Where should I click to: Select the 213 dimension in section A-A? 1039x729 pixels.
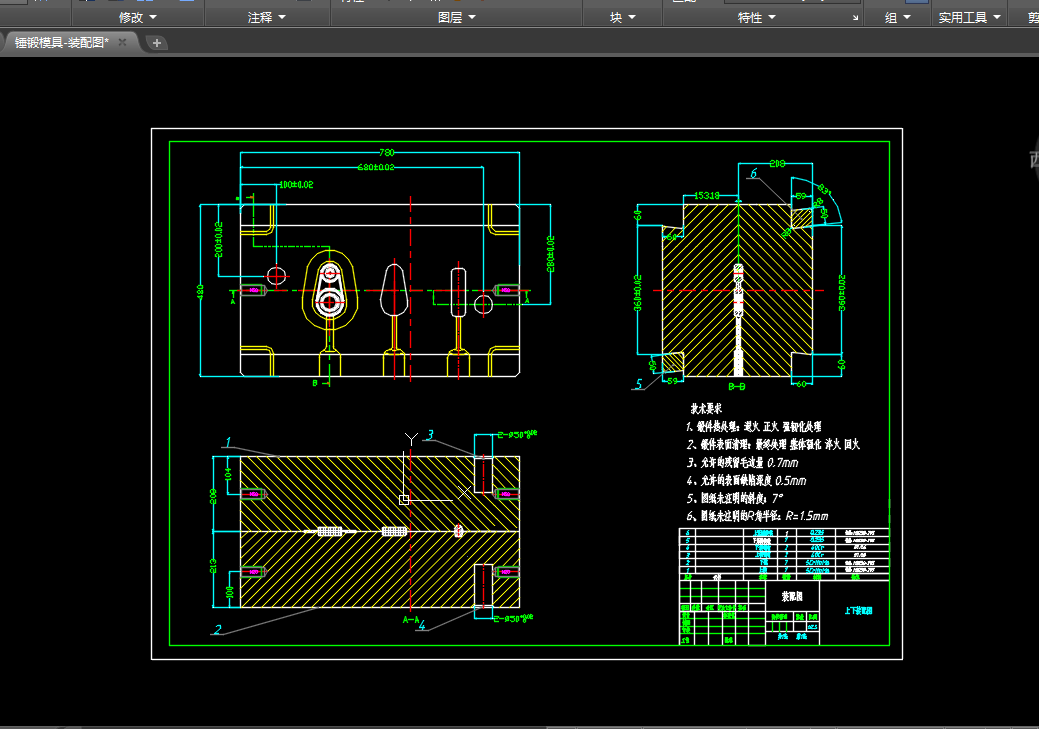[x=213, y=566]
